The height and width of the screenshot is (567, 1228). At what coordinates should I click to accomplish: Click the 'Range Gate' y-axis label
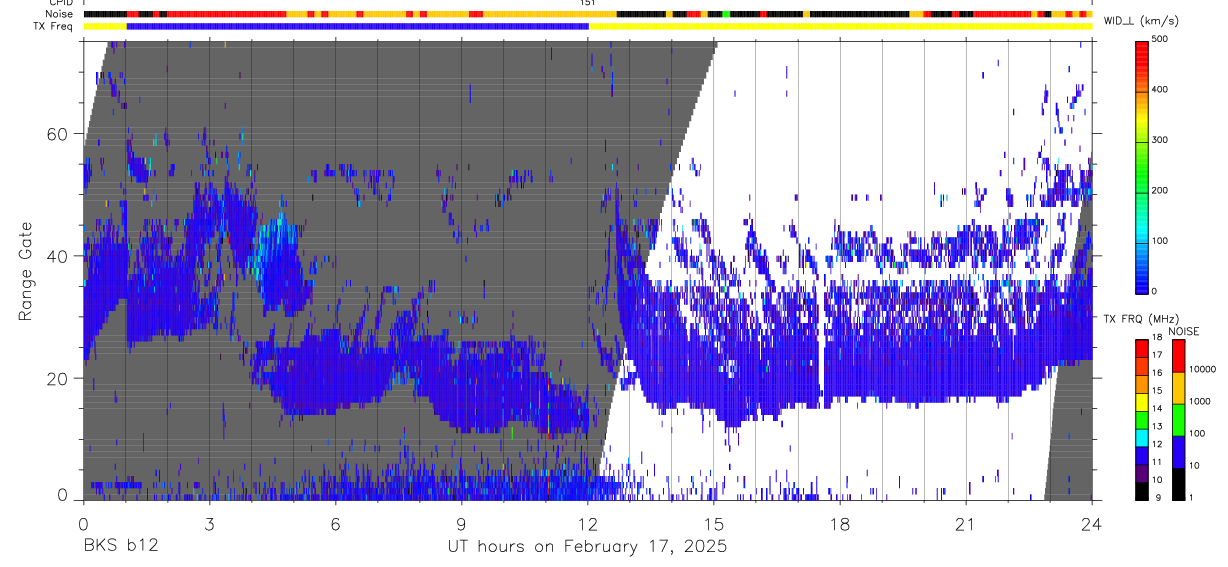(24, 271)
